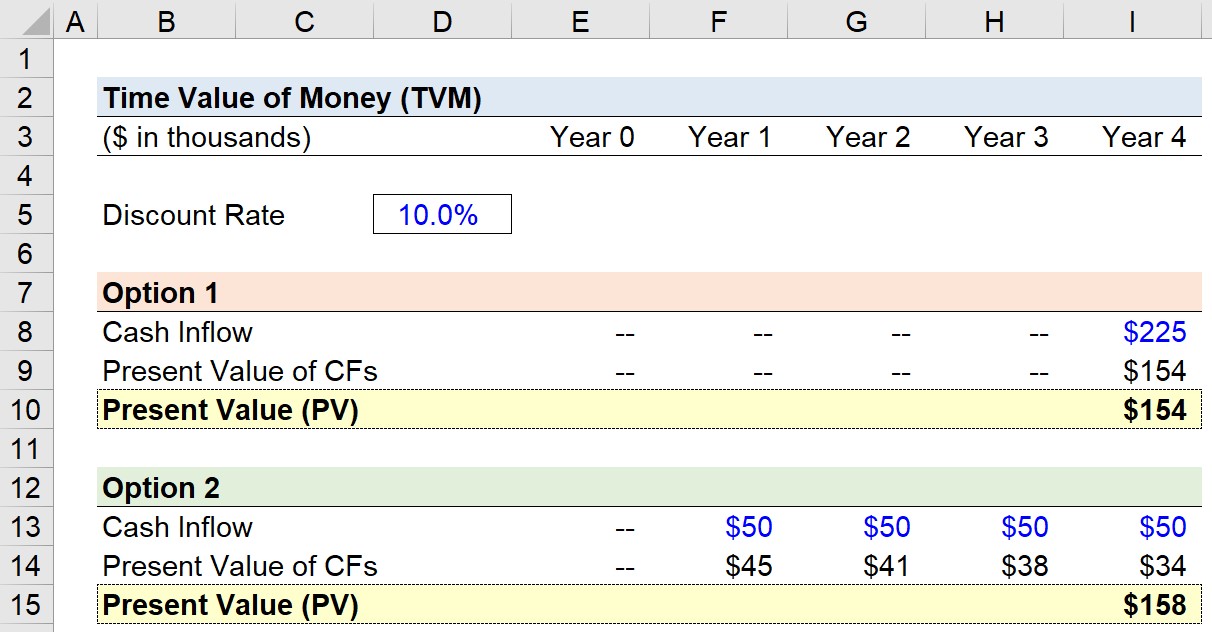Select row 5 header

(x=27, y=214)
